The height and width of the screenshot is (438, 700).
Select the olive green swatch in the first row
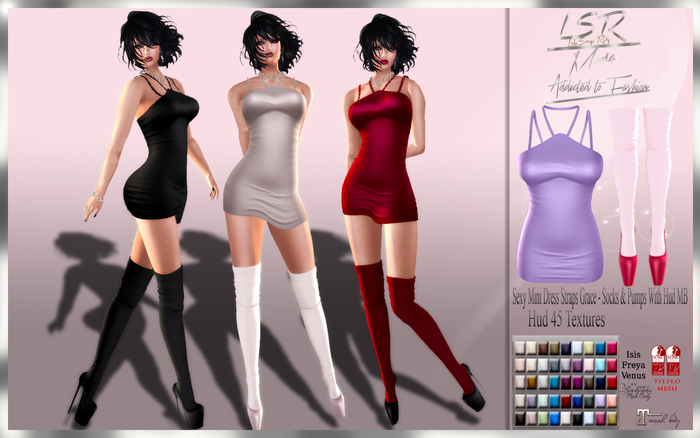tap(554, 348)
